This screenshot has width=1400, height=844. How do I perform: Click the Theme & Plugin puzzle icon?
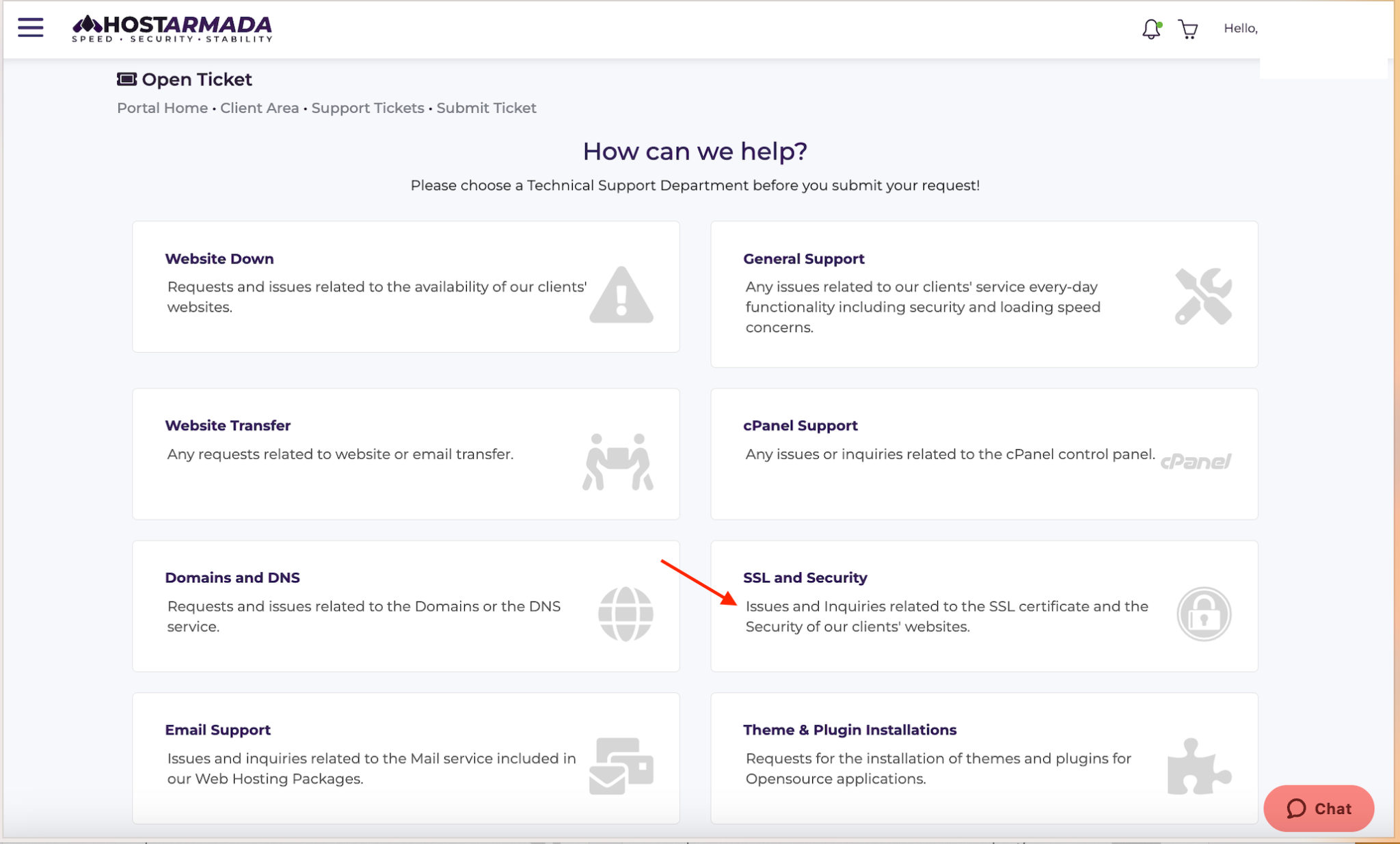pos(1199,766)
